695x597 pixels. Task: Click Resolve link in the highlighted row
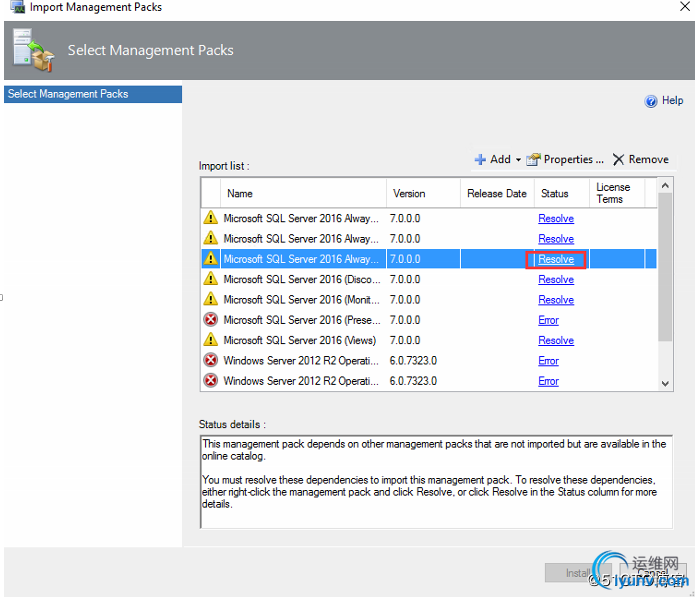[x=556, y=259]
